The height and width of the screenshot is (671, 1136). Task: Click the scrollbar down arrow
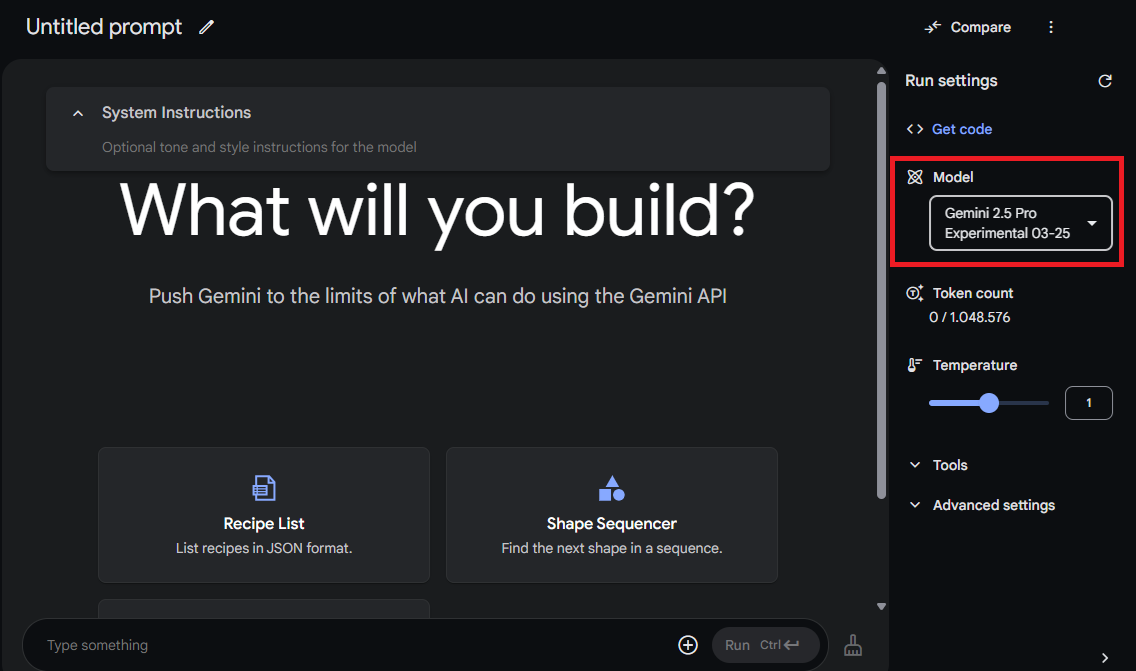tap(881, 607)
